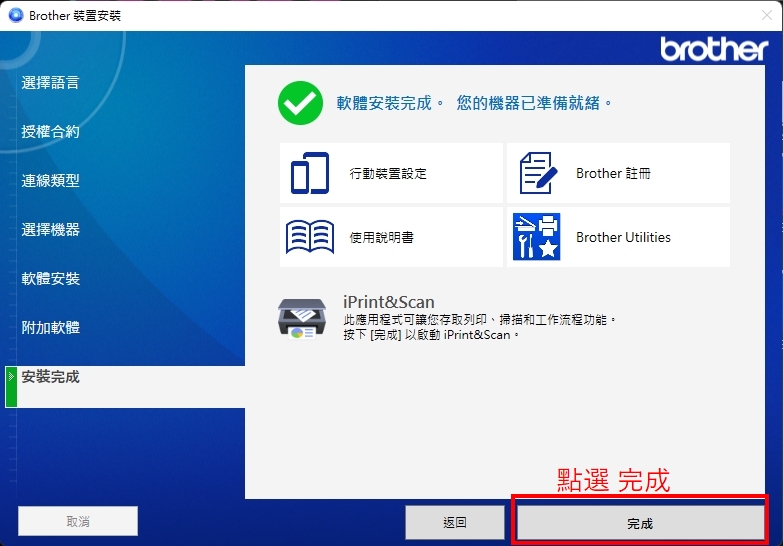The image size is (783, 546).
Task: Select the 選擇語言 step
Action: coord(50,82)
